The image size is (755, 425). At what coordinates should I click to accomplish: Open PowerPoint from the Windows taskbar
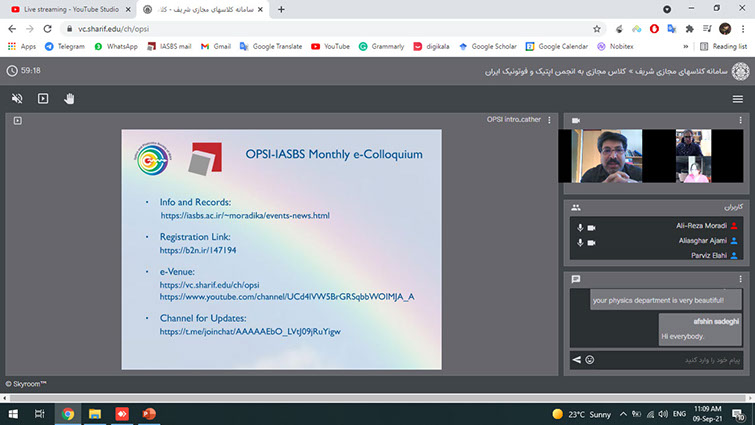point(150,413)
